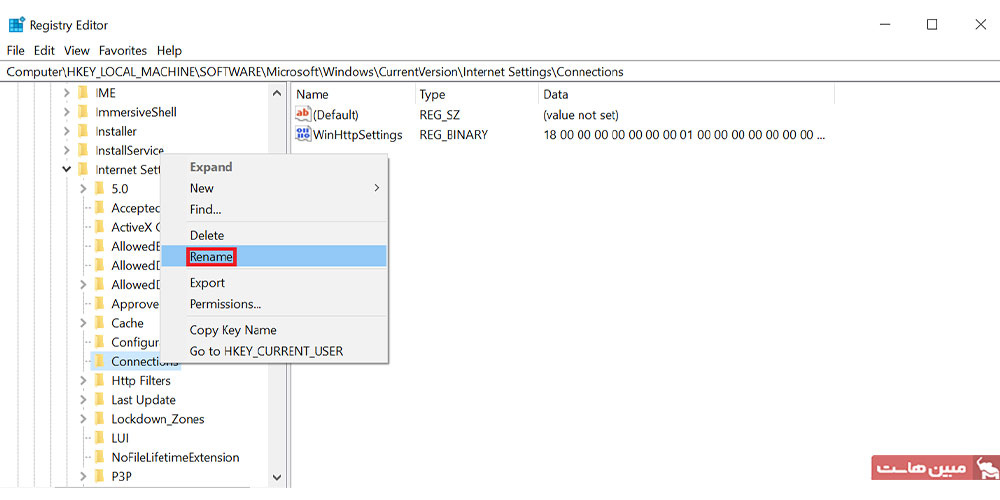
Task: Click the "(value not set)" data cell
Action: (x=581, y=115)
